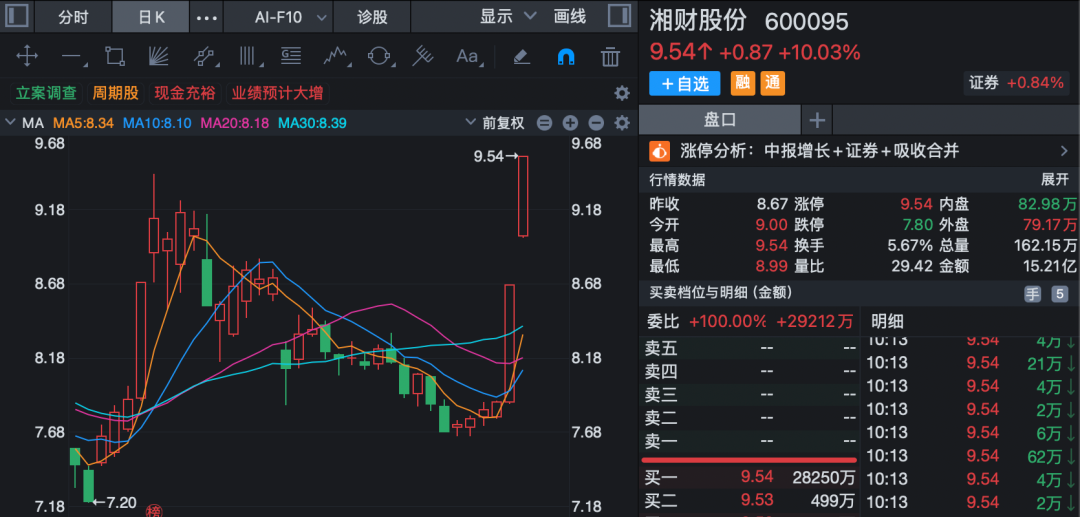Click the orange 涨停分析 icon

click(x=660, y=150)
